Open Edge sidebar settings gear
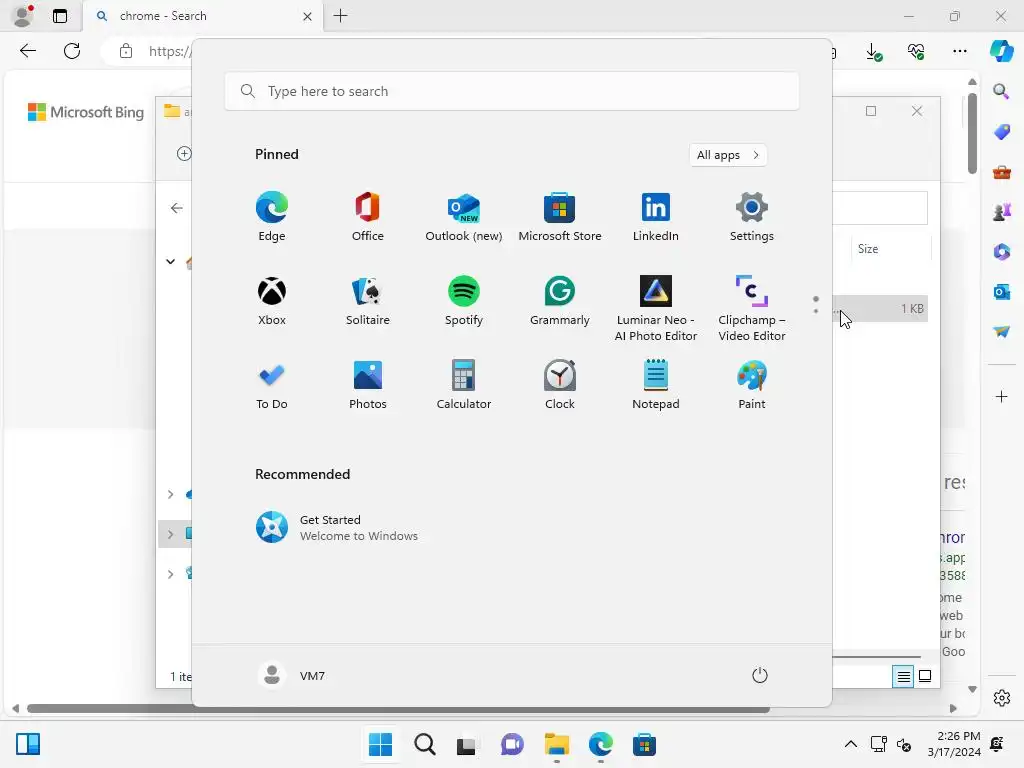This screenshot has width=1024, height=768. (1001, 698)
